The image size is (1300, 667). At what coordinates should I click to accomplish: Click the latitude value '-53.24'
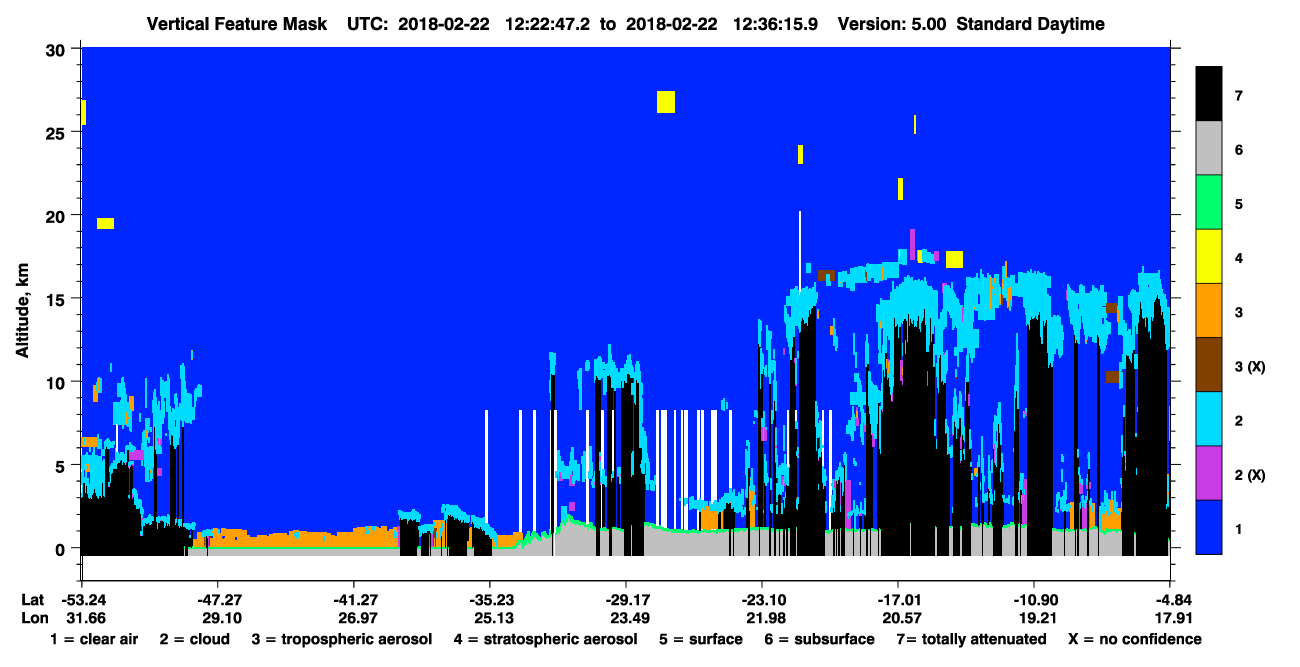(83, 600)
